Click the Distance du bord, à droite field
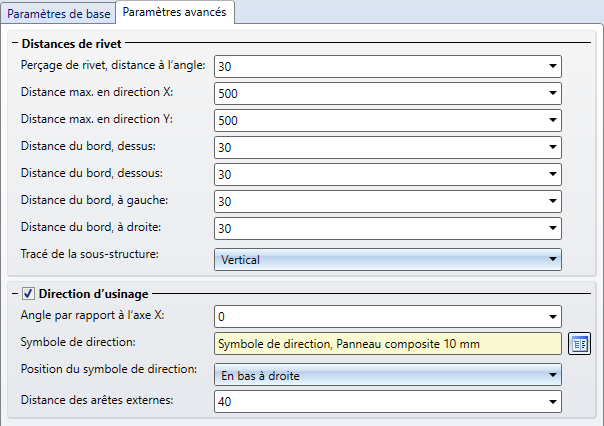604x426 pixels. 380,229
